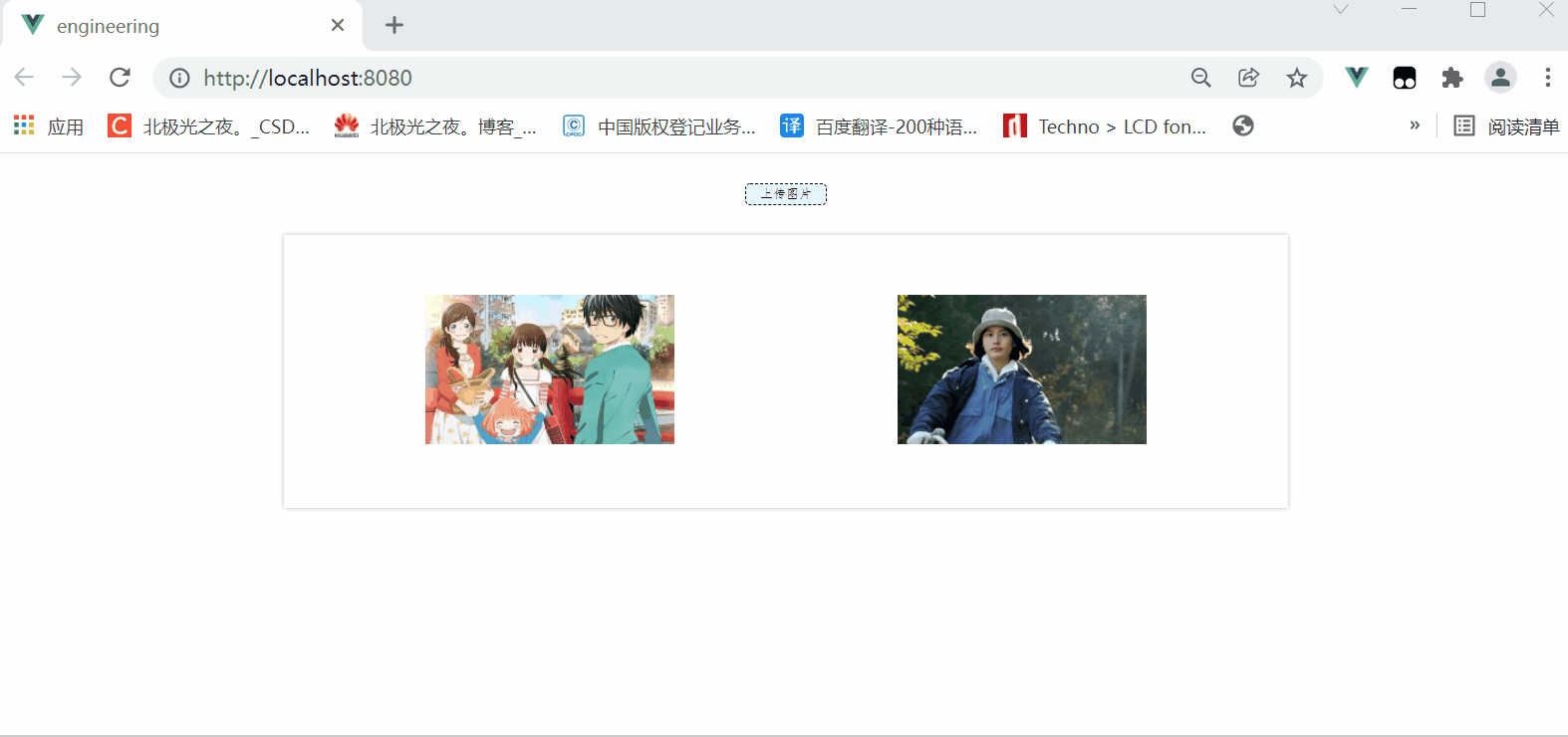Viewport: 1568px width, 737px height.
Task: Open the cyclist photo thumbnail
Action: [x=1022, y=369]
